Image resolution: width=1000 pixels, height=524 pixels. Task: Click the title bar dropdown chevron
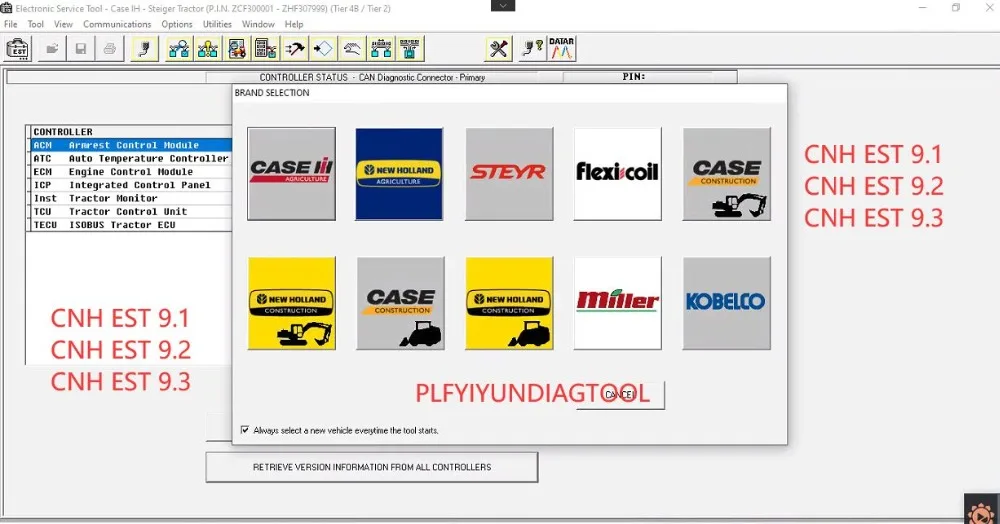503,6
